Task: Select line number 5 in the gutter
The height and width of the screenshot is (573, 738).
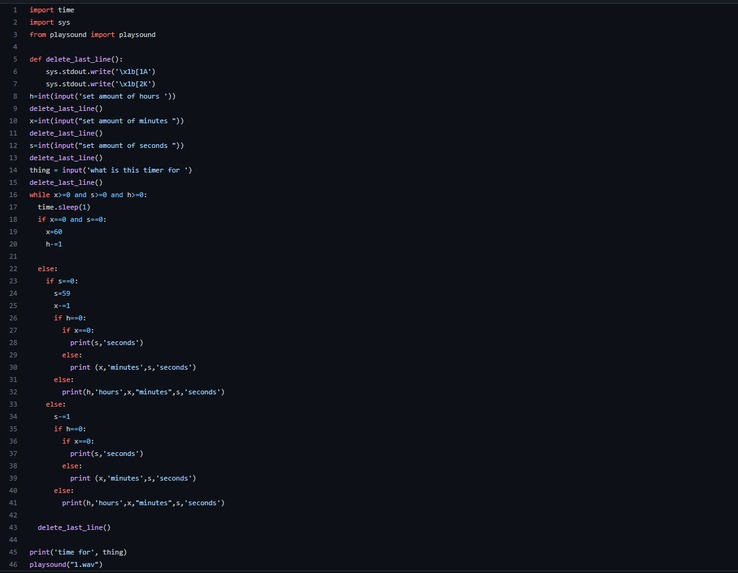Action: pos(15,59)
